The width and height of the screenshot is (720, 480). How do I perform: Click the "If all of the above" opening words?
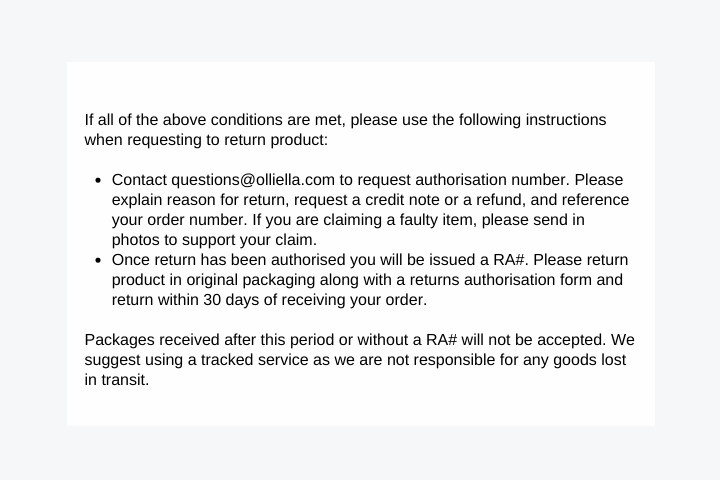point(145,120)
